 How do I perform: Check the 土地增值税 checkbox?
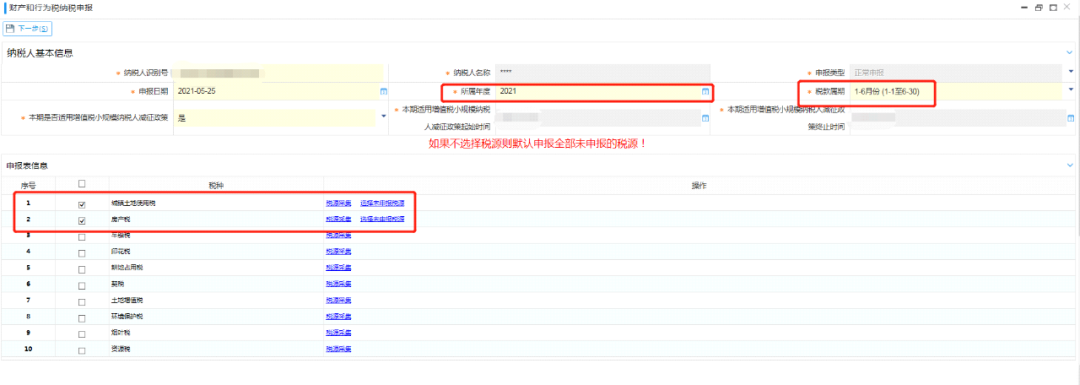coord(83,302)
